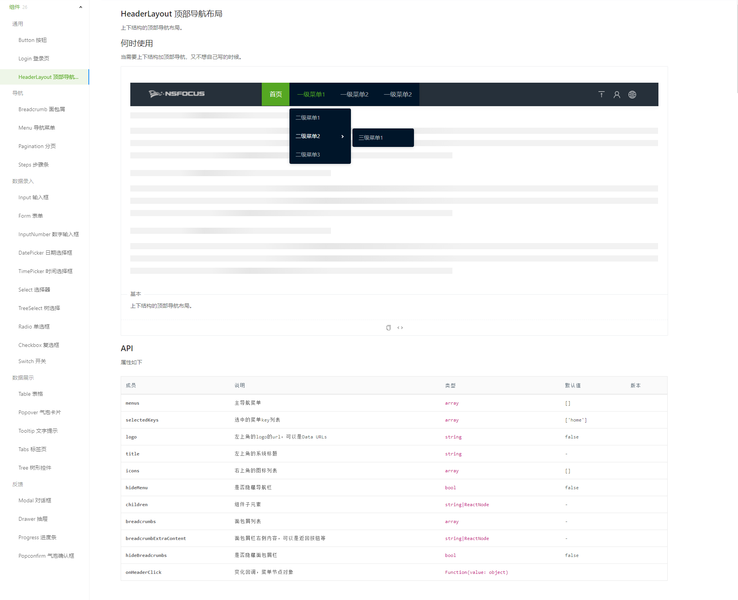Image resolution: width=738 pixels, height=600 pixels.
Task: Open Popconfirm 气泡确认框 in sidebar
Action: (x=44, y=556)
